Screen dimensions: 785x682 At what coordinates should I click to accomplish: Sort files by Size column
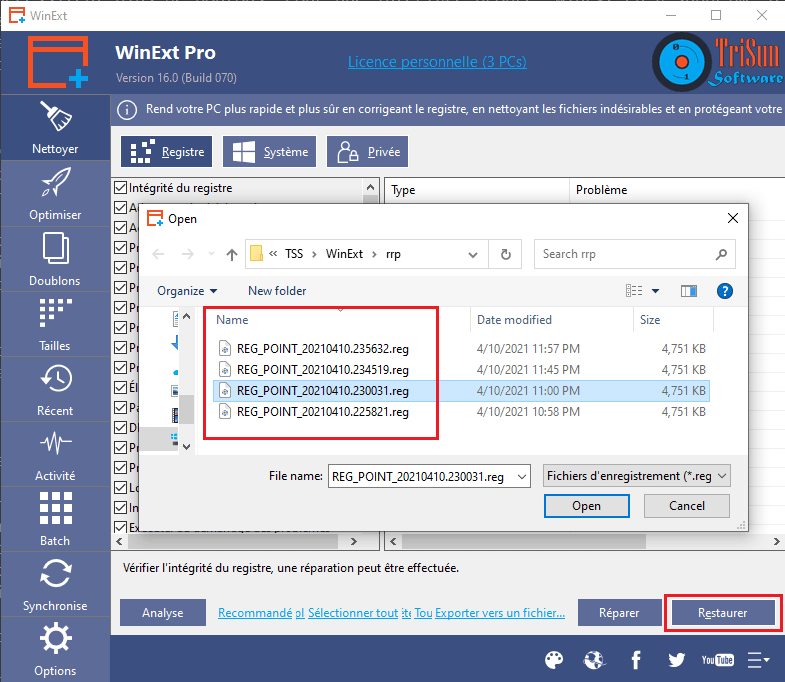[650, 320]
